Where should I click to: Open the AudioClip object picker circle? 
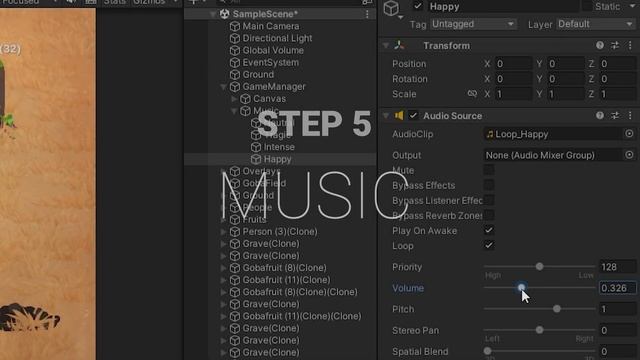629,133
